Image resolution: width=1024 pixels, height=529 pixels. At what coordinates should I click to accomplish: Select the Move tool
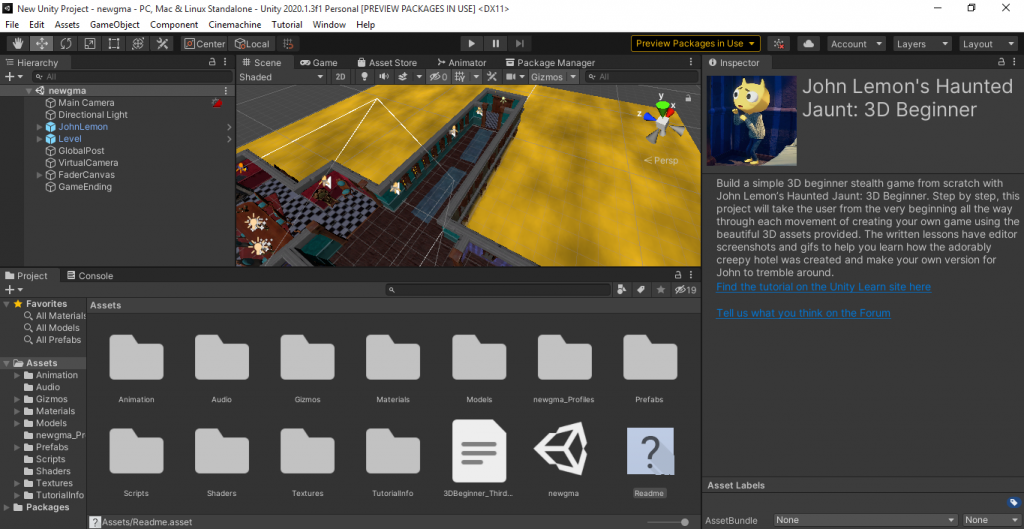42,44
